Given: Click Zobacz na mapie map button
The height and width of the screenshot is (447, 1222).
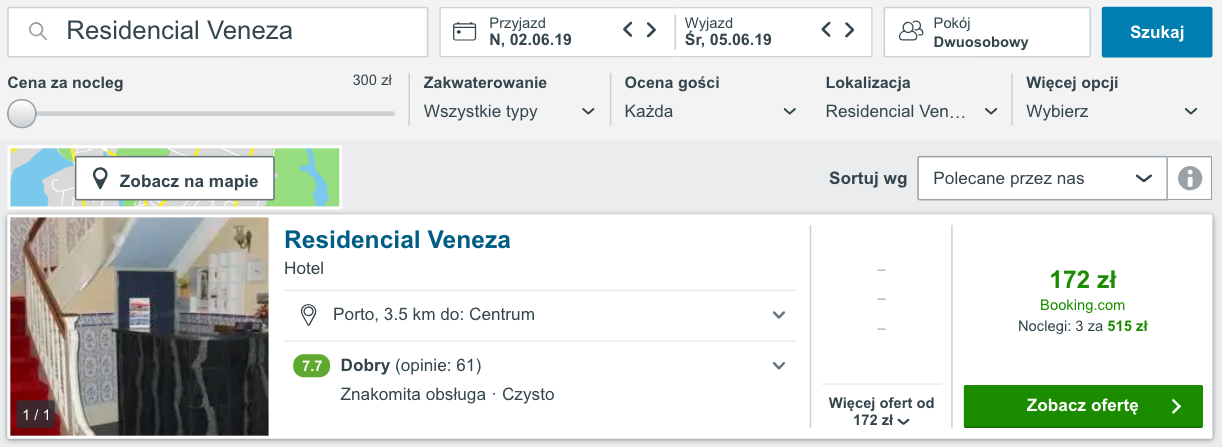Looking at the screenshot, I should pos(175,181).
